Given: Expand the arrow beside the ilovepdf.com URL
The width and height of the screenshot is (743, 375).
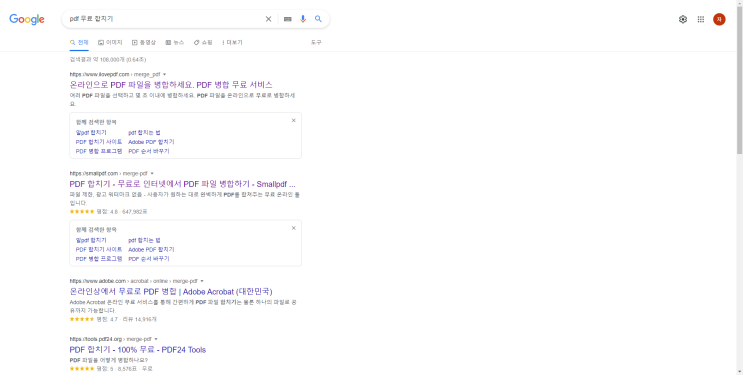Looking at the screenshot, I should coord(164,74).
